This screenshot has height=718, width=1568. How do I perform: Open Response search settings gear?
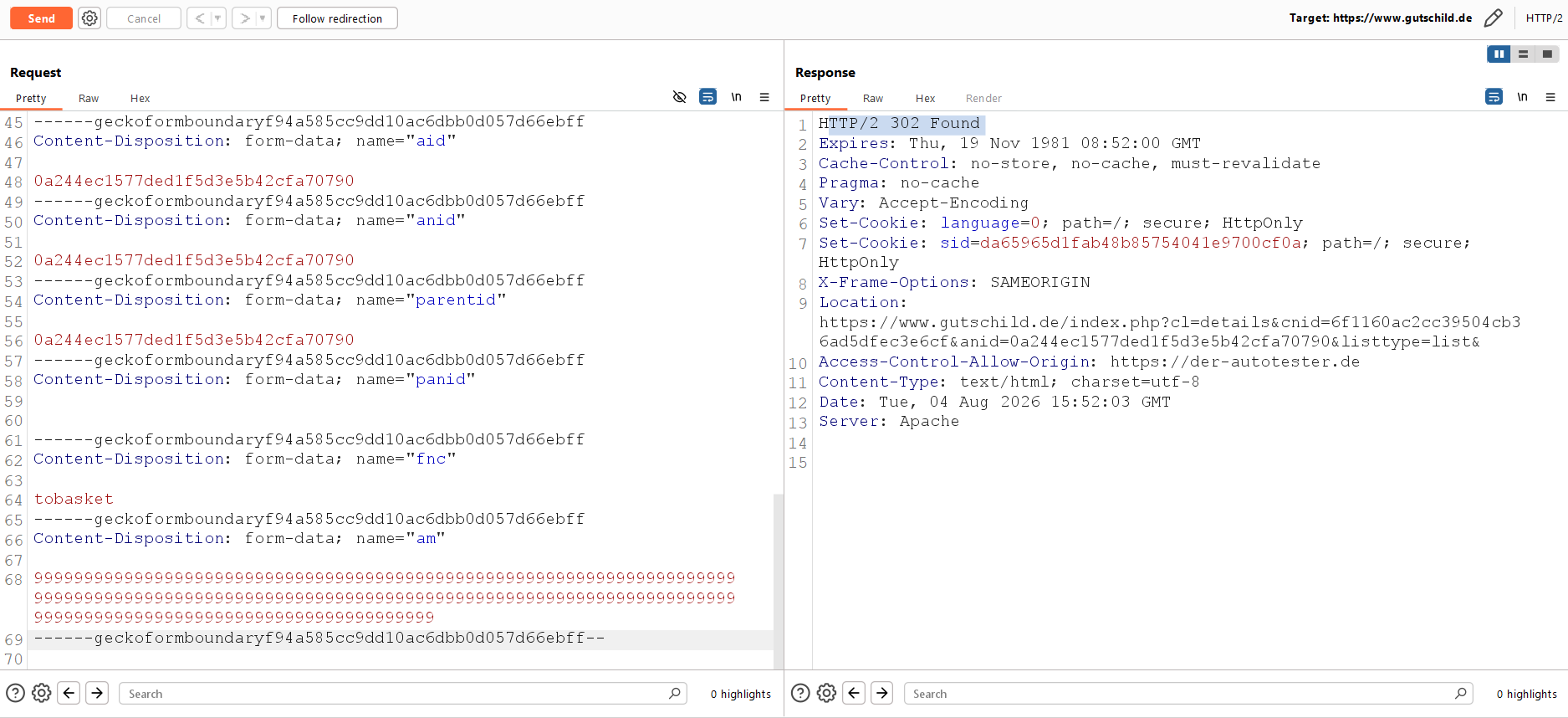(x=826, y=693)
